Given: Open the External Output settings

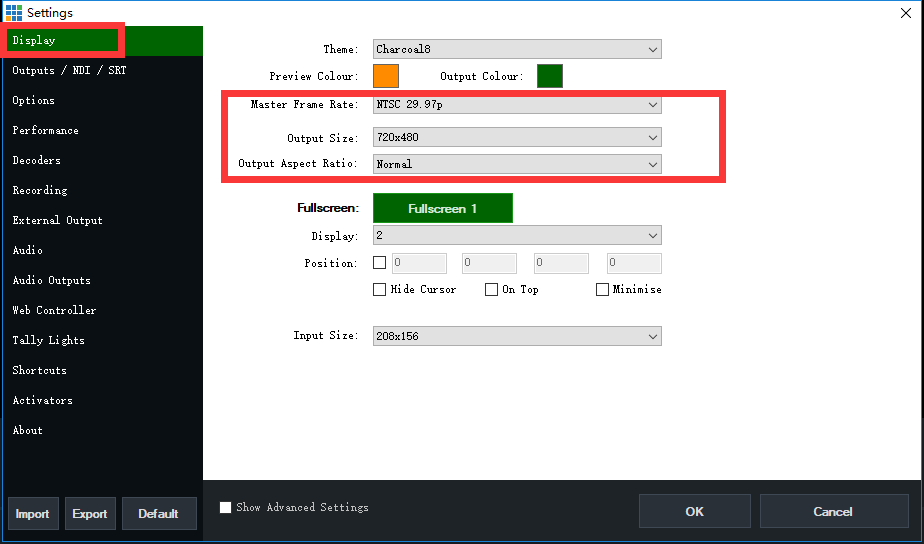Looking at the screenshot, I should (103, 220).
